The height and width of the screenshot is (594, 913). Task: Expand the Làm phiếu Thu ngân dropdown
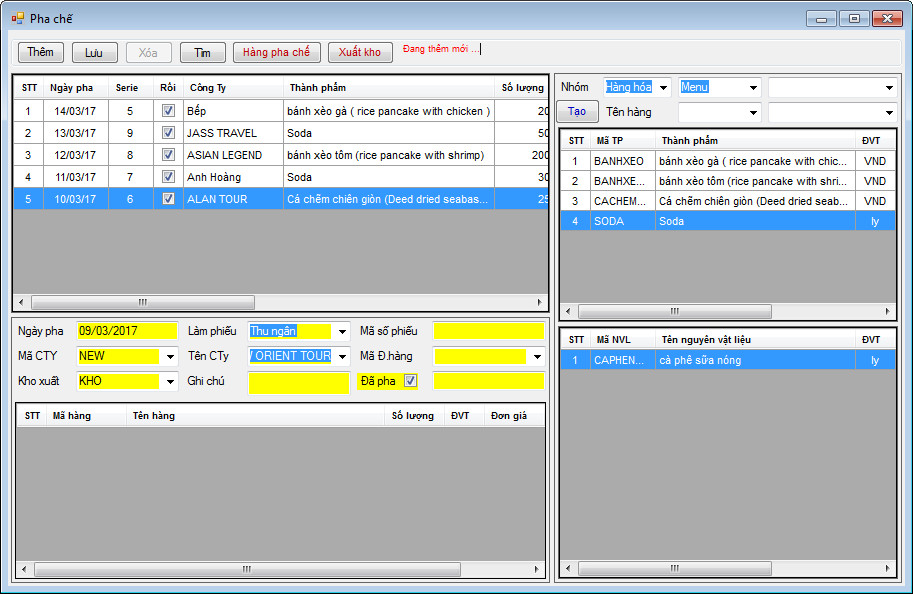[x=342, y=331]
